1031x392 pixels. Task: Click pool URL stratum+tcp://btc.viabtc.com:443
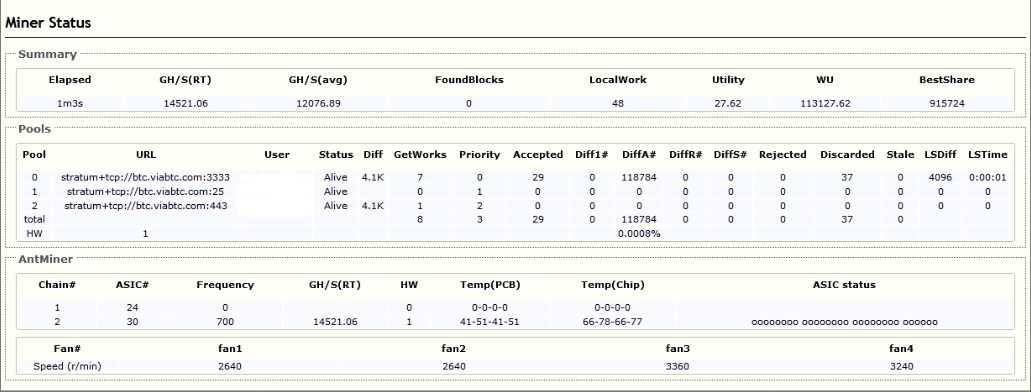(145, 206)
